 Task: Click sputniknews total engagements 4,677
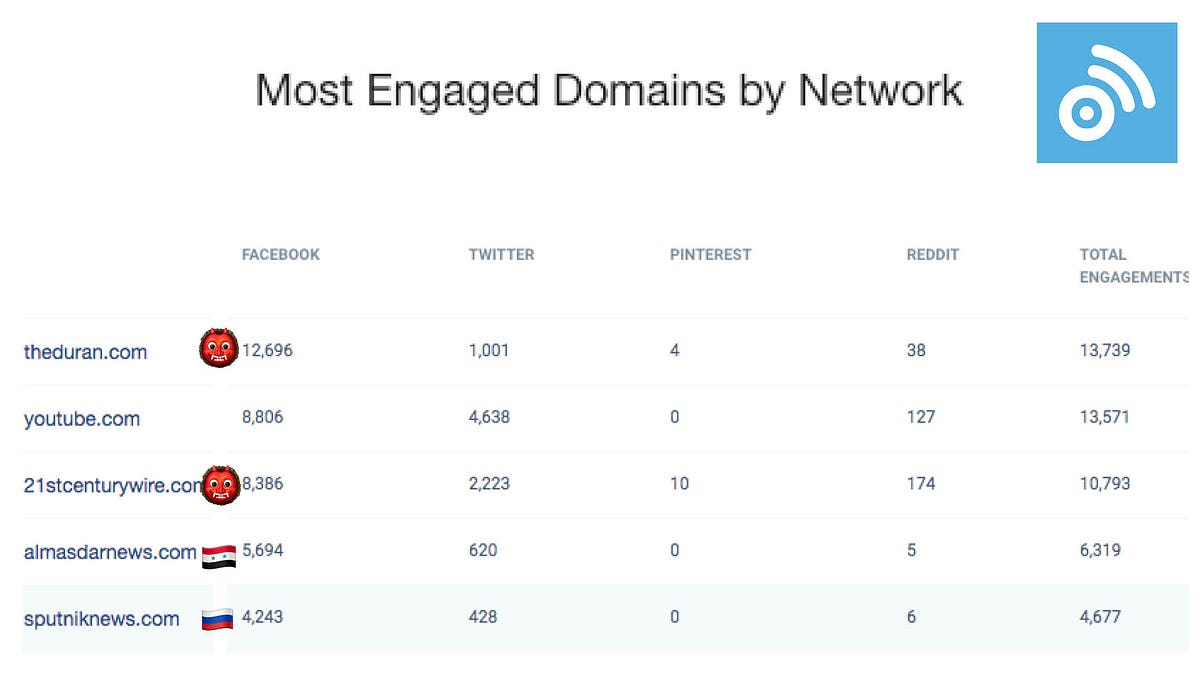(x=1100, y=617)
